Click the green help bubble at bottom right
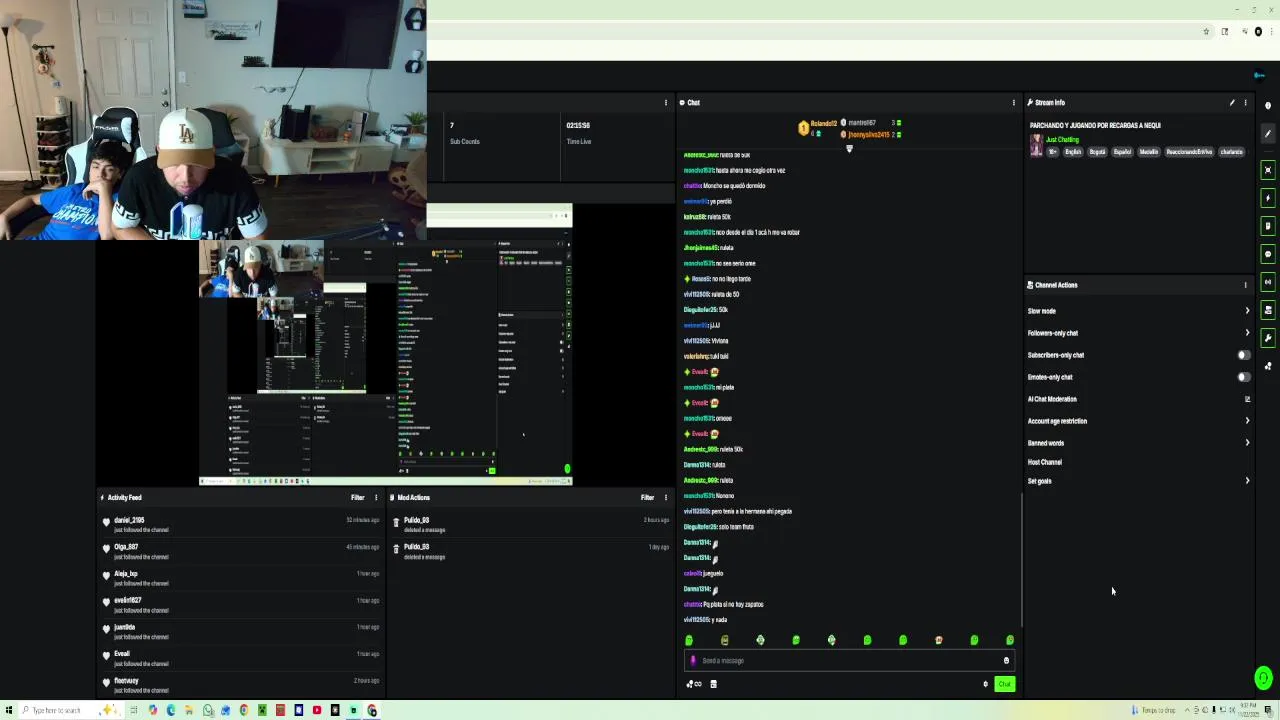The height and width of the screenshot is (720, 1280). (1264, 678)
